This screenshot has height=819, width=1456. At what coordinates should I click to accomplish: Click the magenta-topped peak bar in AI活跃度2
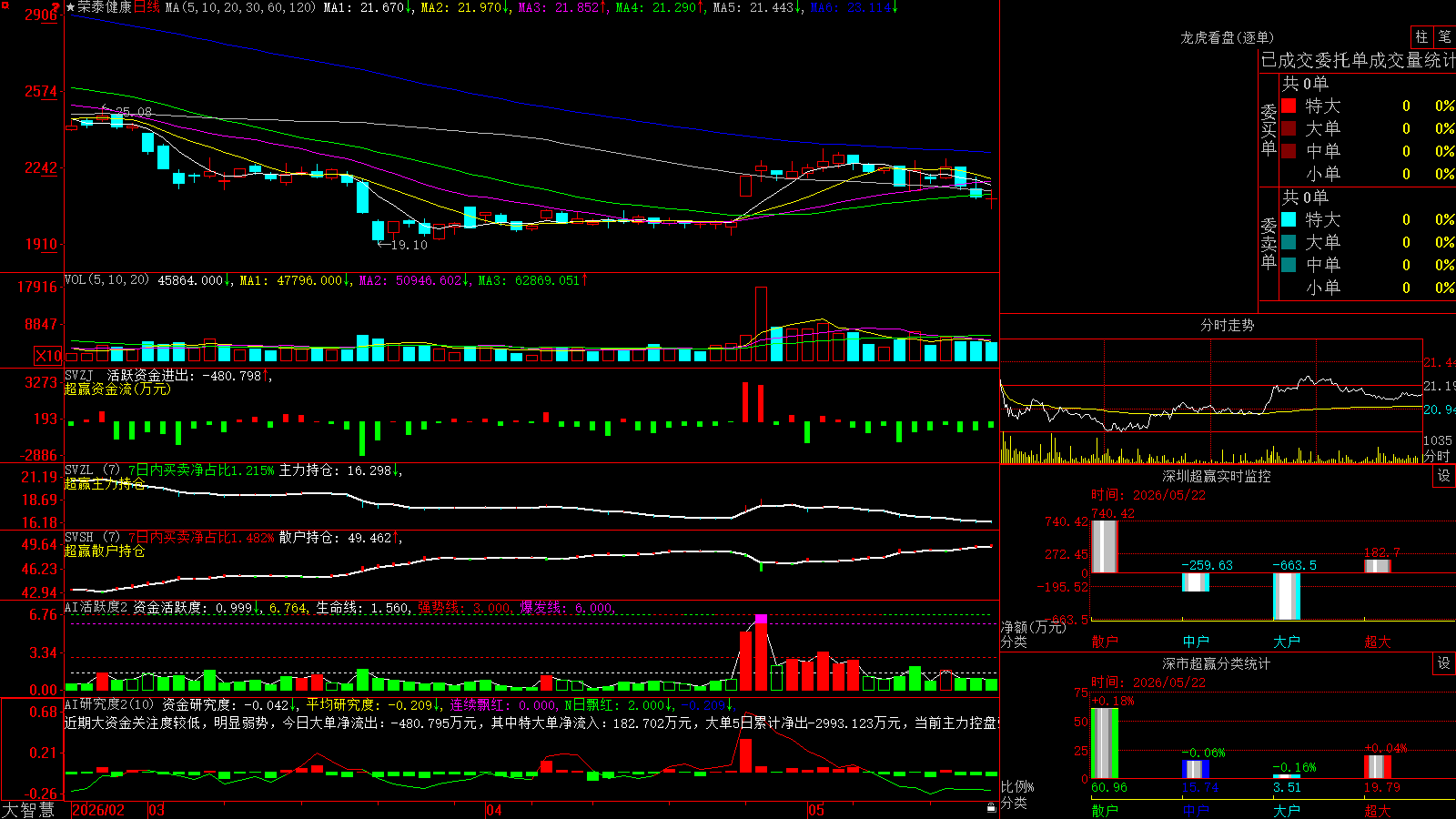pyautogui.click(x=761, y=652)
